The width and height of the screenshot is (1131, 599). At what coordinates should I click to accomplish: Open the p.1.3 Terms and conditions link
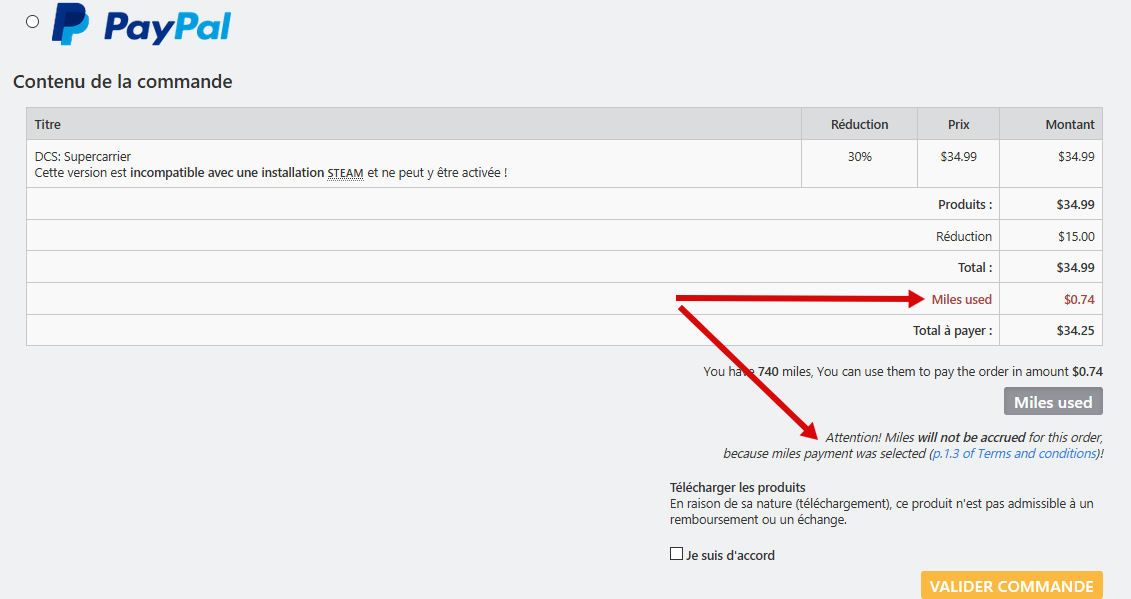click(x=1015, y=453)
